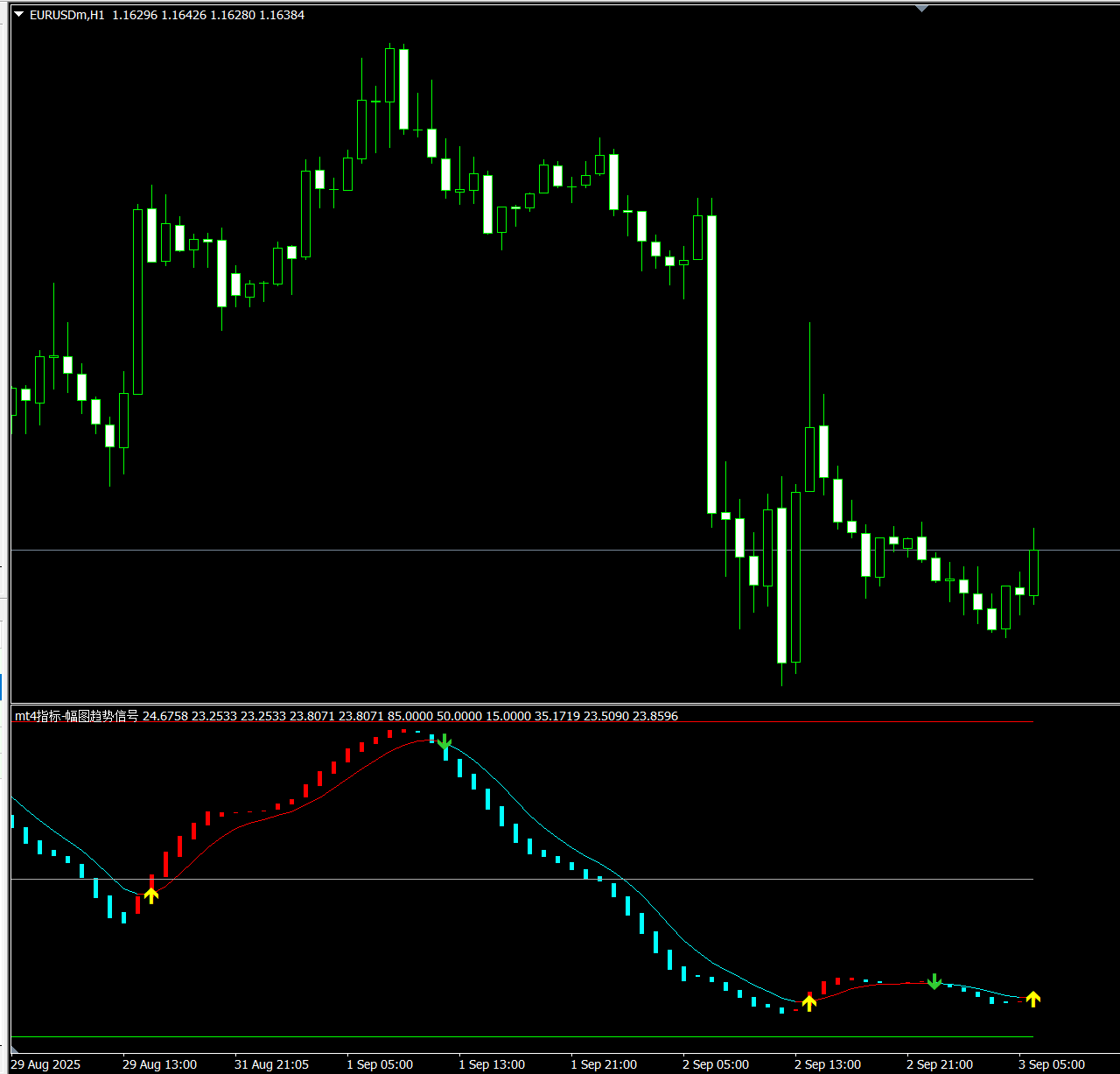Click the first yellow up arrow near 29 Aug 13:00

(151, 895)
